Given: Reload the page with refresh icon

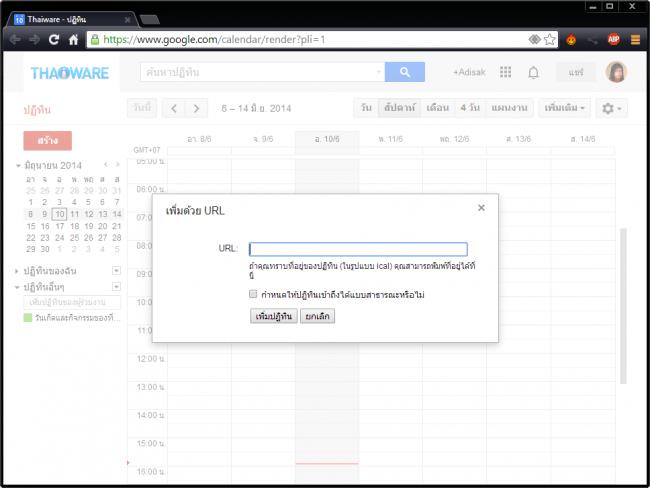Looking at the screenshot, I should 54,40.
